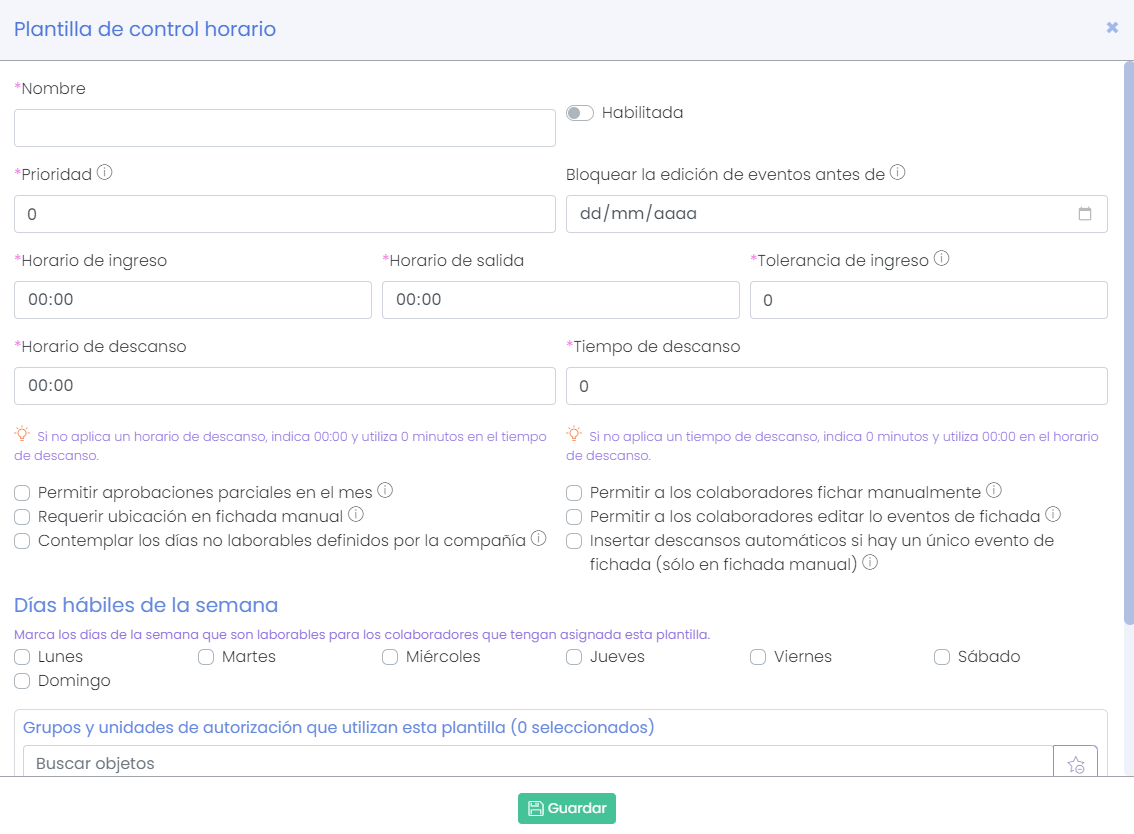Check Permitir a los colaboradores fichar manualmente
Image resolution: width=1134 pixels, height=834 pixels.
pos(574,492)
